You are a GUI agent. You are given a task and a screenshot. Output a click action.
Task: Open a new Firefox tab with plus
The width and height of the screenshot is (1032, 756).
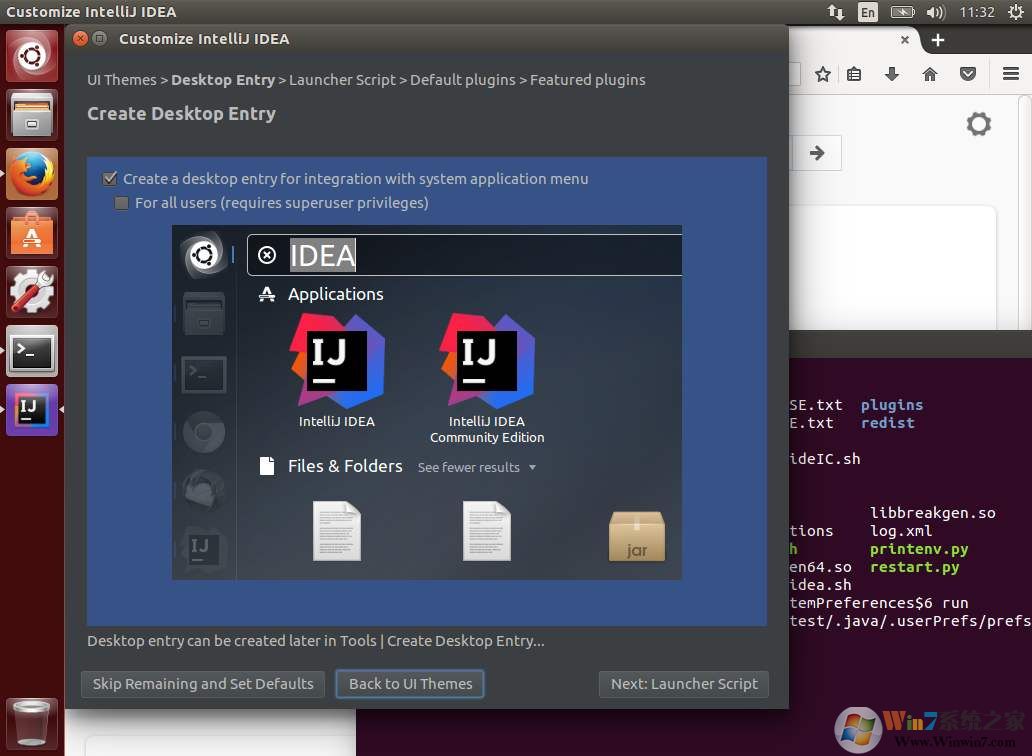coord(937,40)
